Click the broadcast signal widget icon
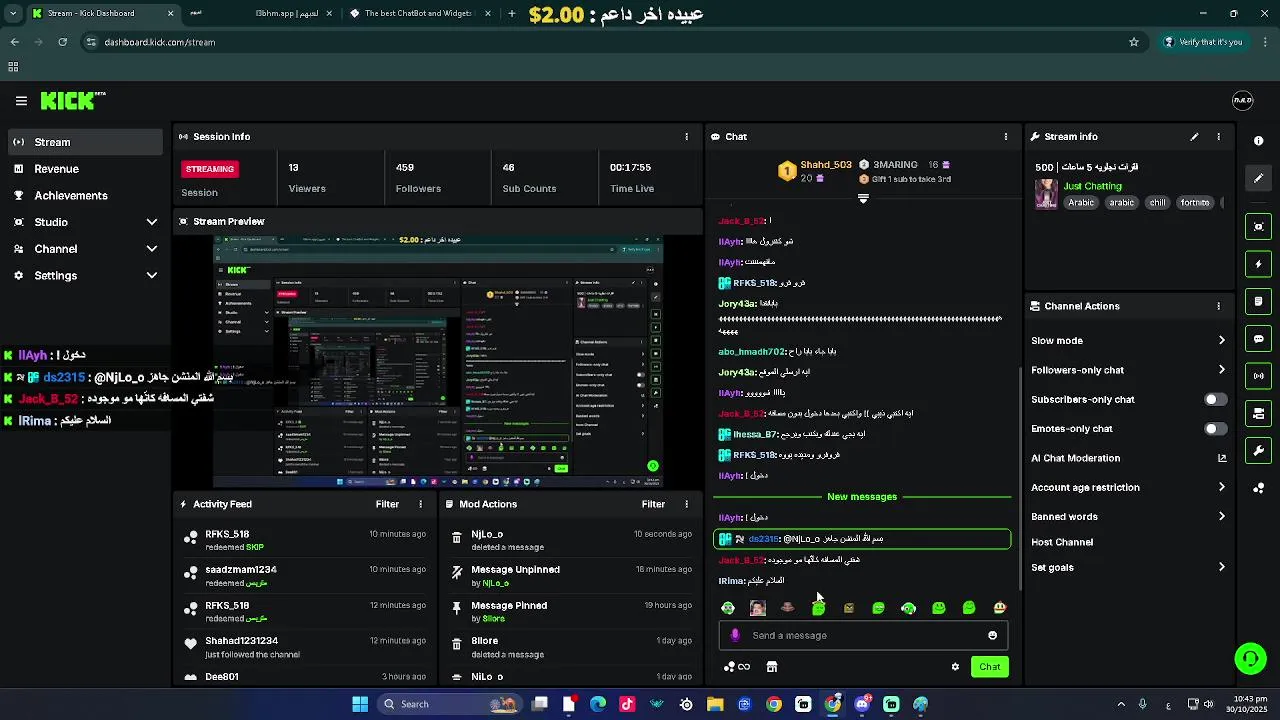1280x720 pixels. pyautogui.click(x=1259, y=376)
